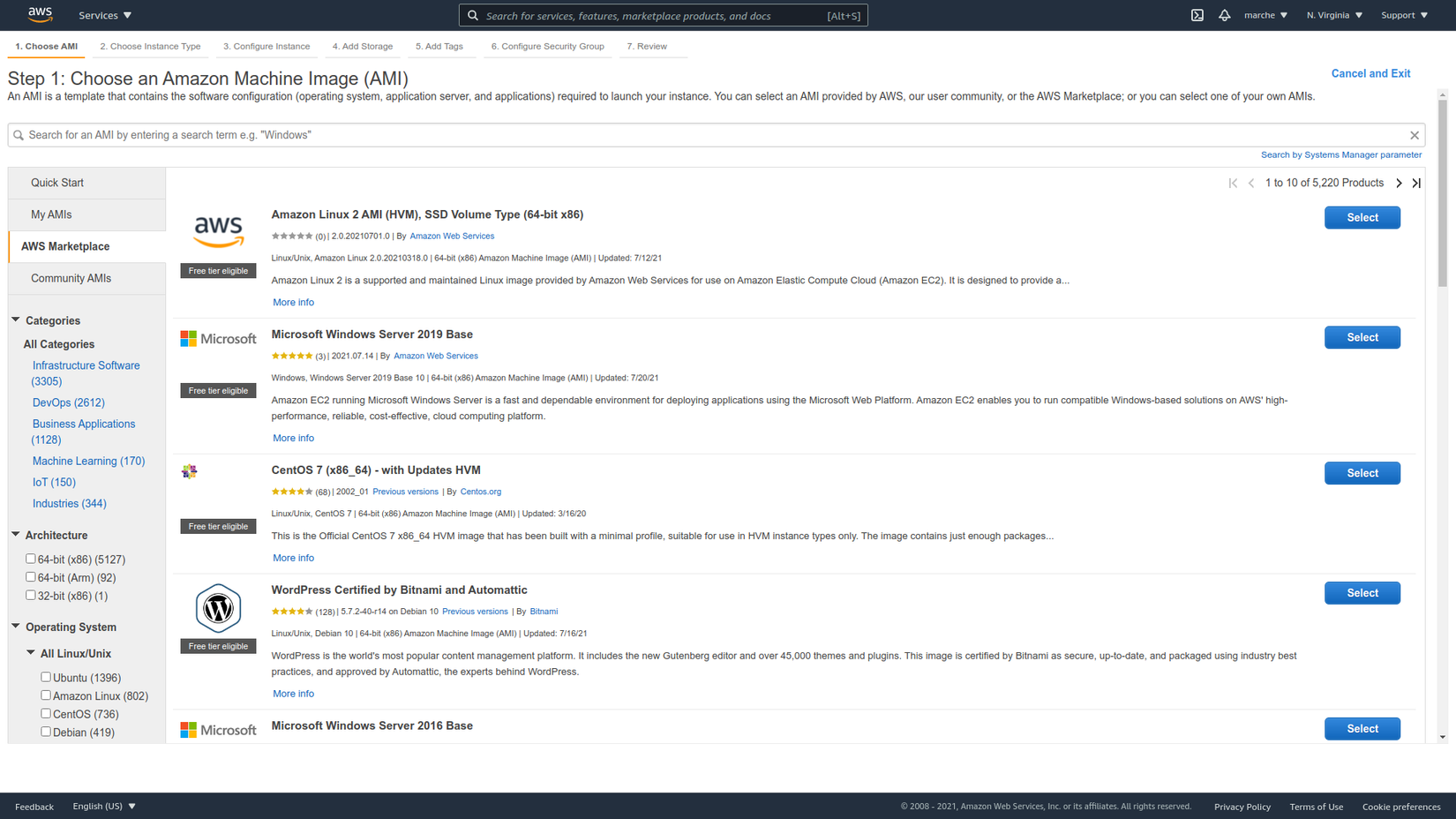Click the AWS logo home icon

(41, 14)
